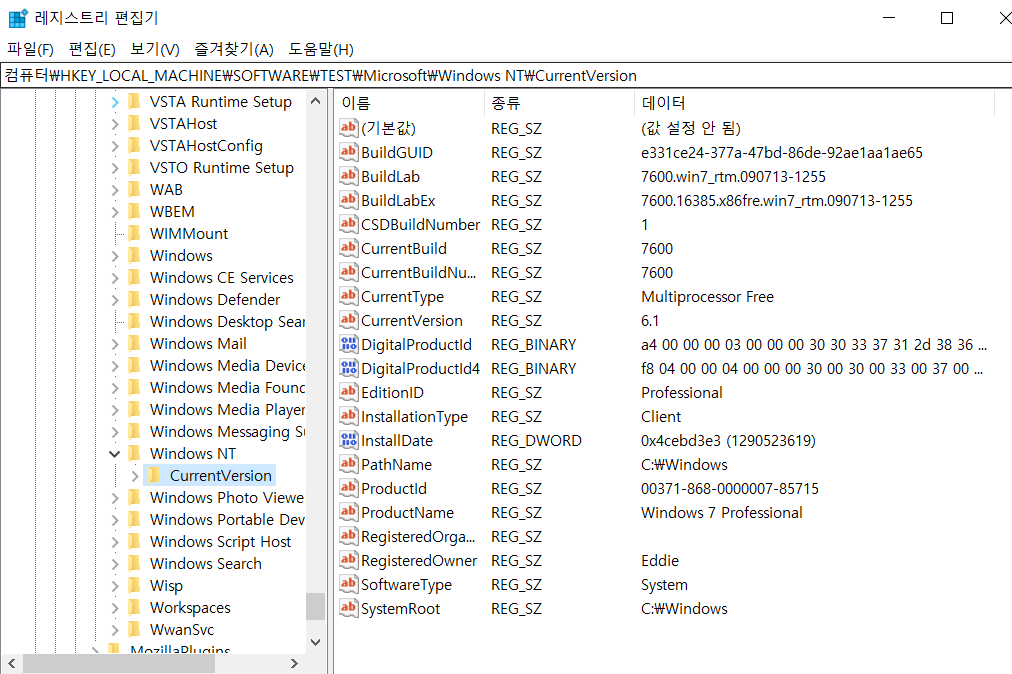Viewport: 1012px width, 674px height.
Task: Click the BuildLabEx string value icon
Action: click(349, 199)
